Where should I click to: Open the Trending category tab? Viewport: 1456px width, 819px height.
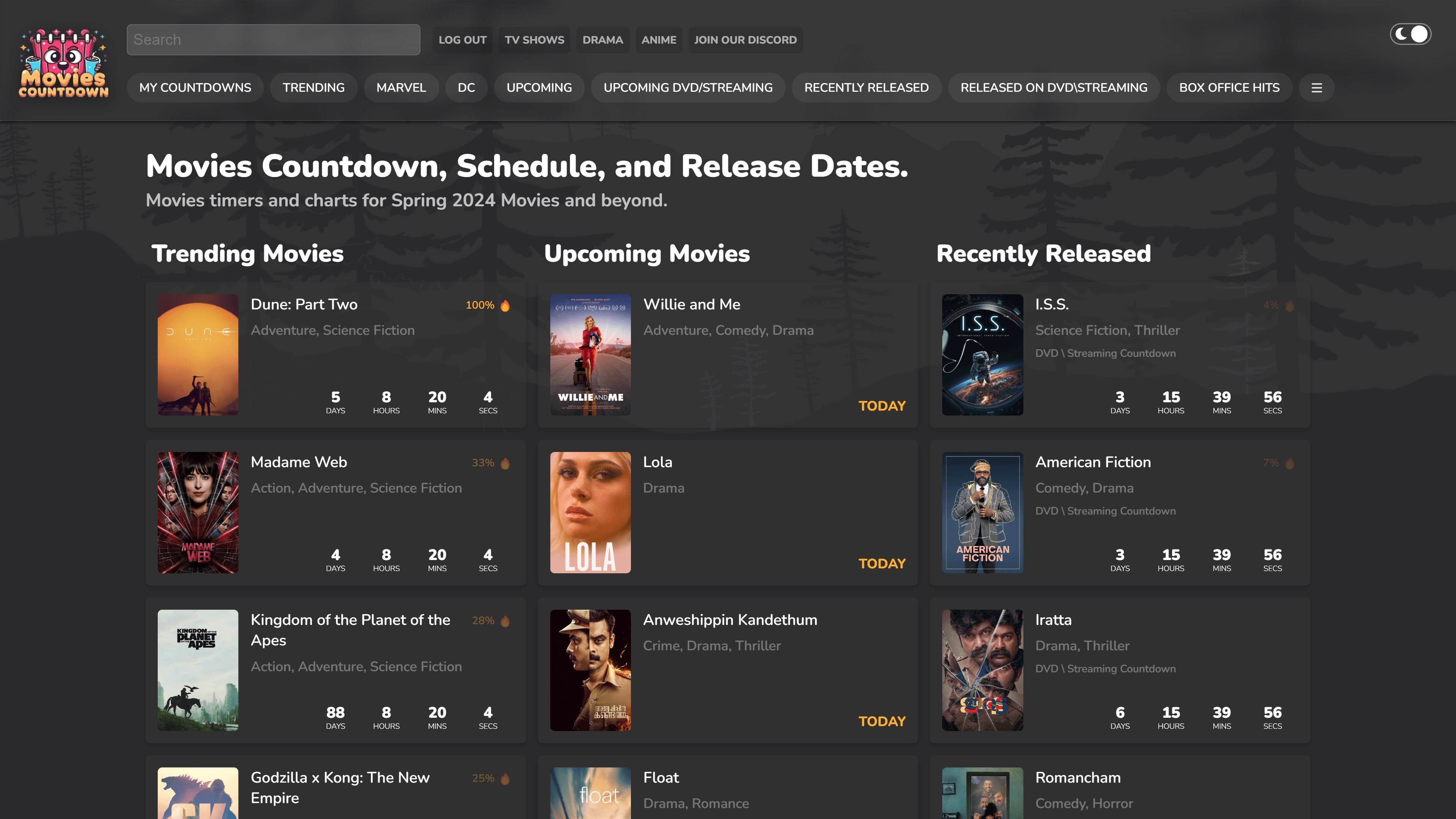click(313, 88)
